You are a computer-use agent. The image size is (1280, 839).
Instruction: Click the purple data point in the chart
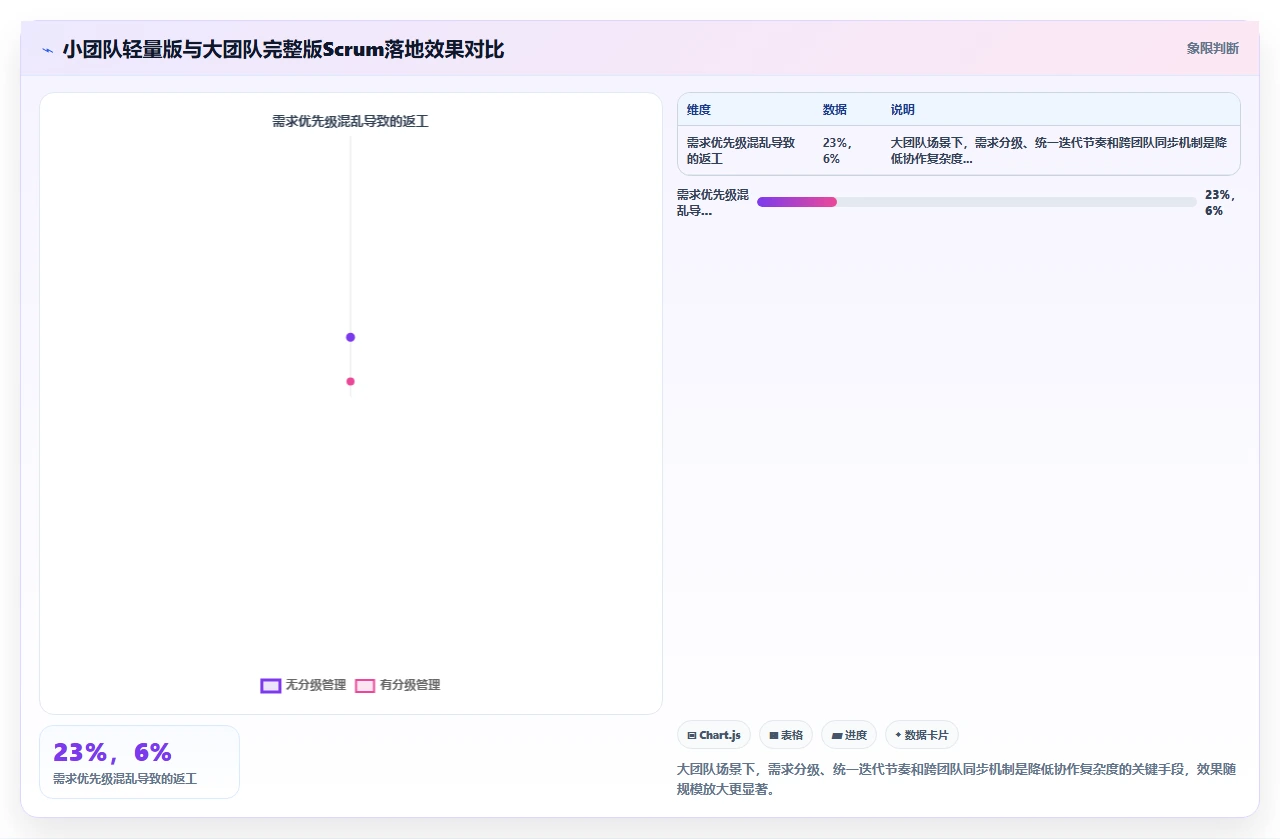point(350,337)
